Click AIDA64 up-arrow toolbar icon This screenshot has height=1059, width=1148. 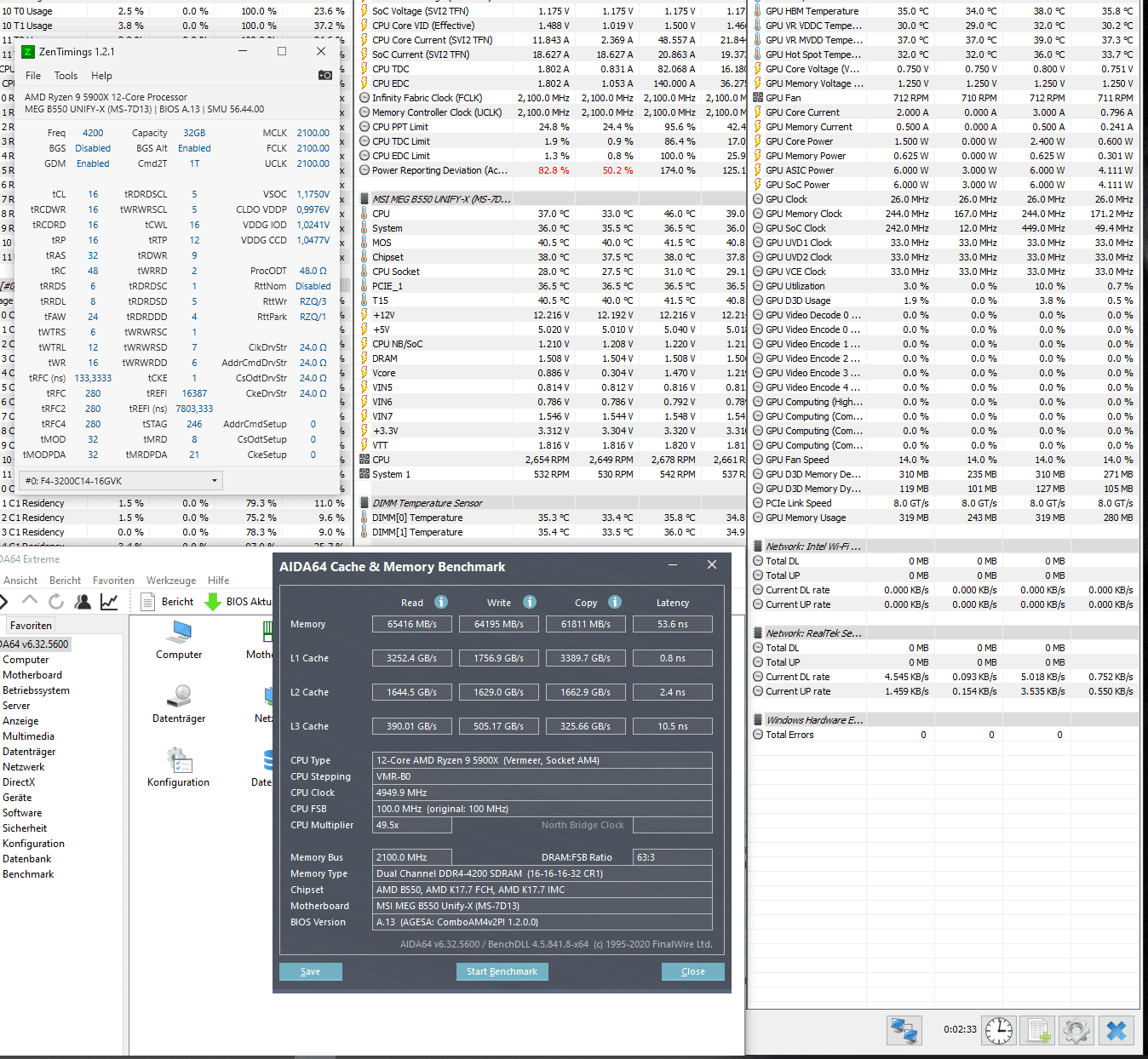[30, 600]
